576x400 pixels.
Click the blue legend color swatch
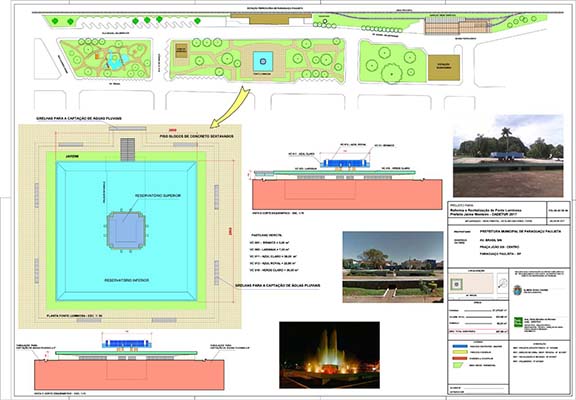460,346
